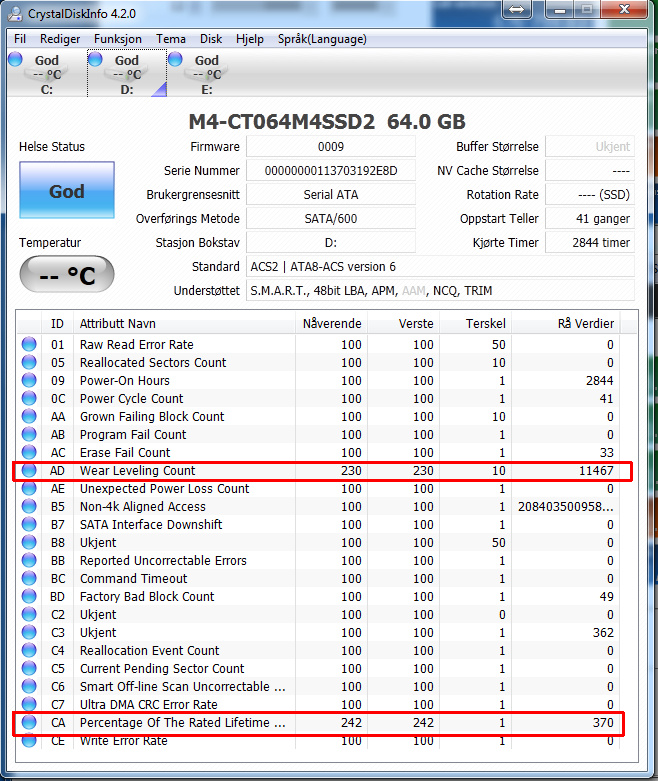Image resolution: width=658 pixels, height=781 pixels.
Task: Click status icon for row C3 Ukjent
Action: pyautogui.click(x=29, y=632)
